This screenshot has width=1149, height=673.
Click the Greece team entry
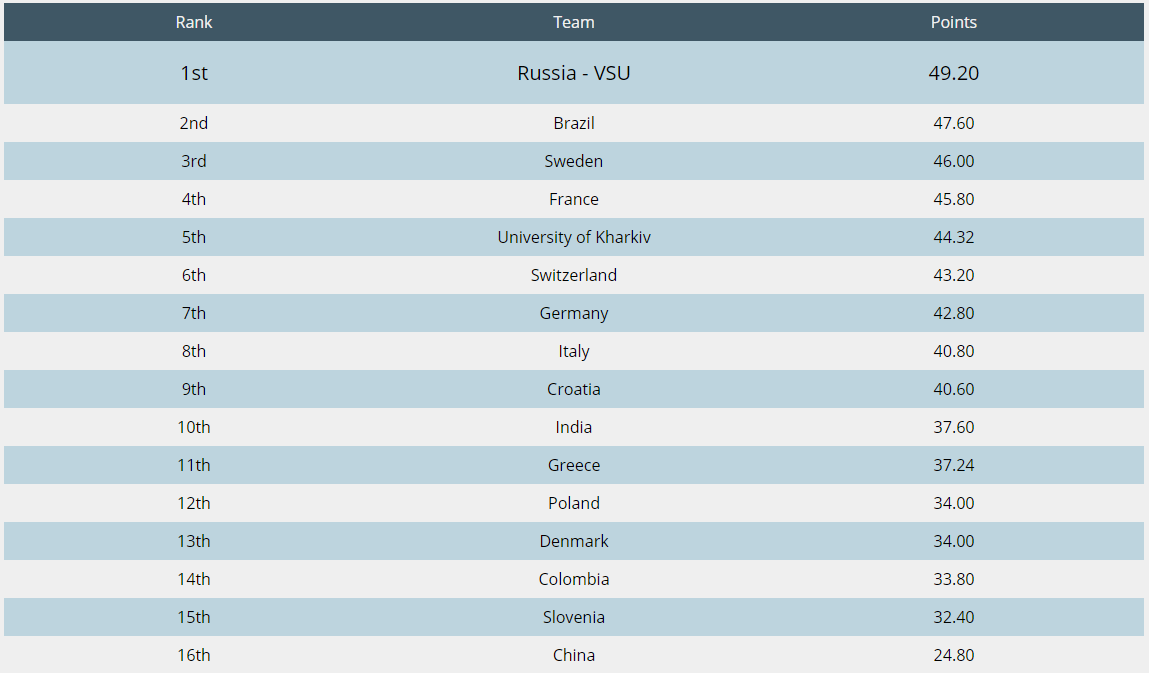coord(574,465)
